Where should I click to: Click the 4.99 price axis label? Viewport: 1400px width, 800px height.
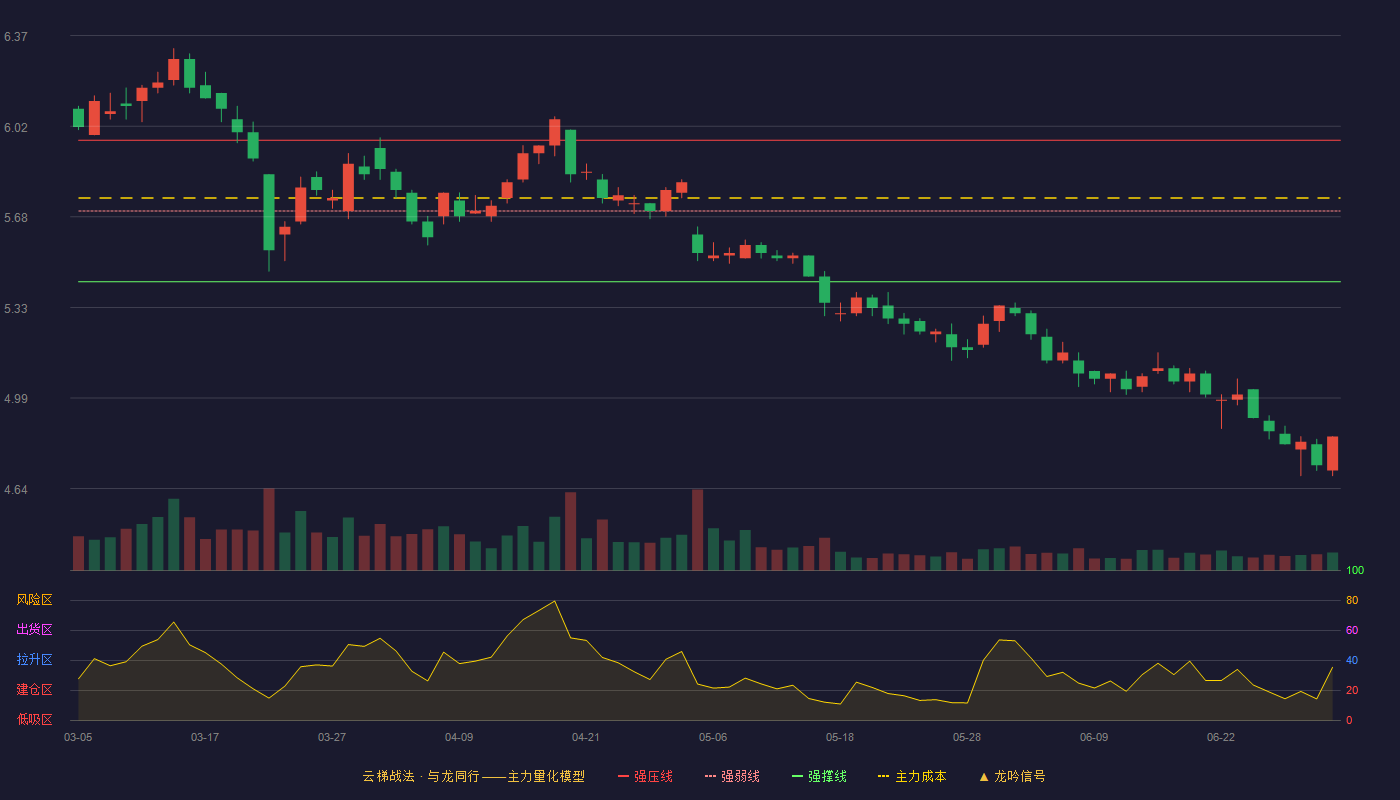(16, 399)
